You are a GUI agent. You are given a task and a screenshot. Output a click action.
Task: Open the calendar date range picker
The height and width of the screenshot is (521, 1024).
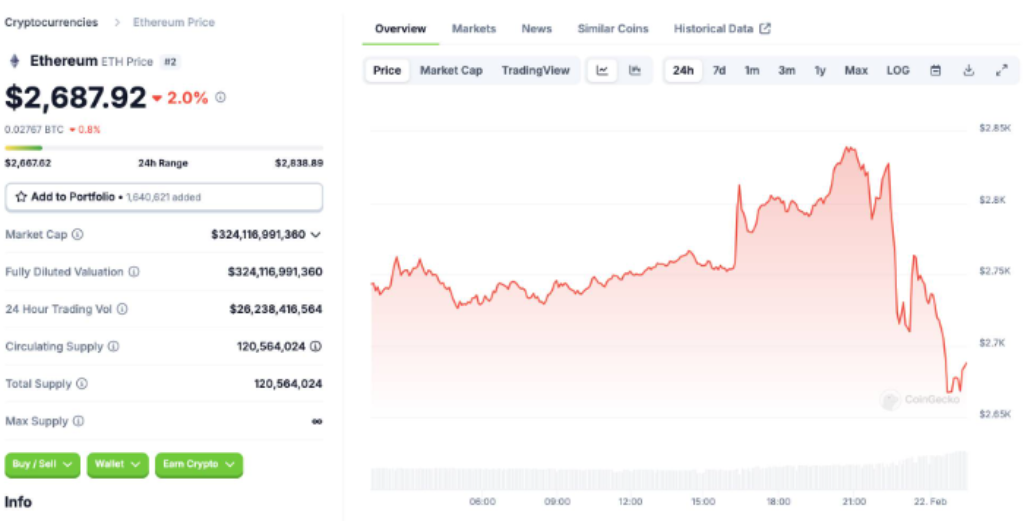click(936, 70)
